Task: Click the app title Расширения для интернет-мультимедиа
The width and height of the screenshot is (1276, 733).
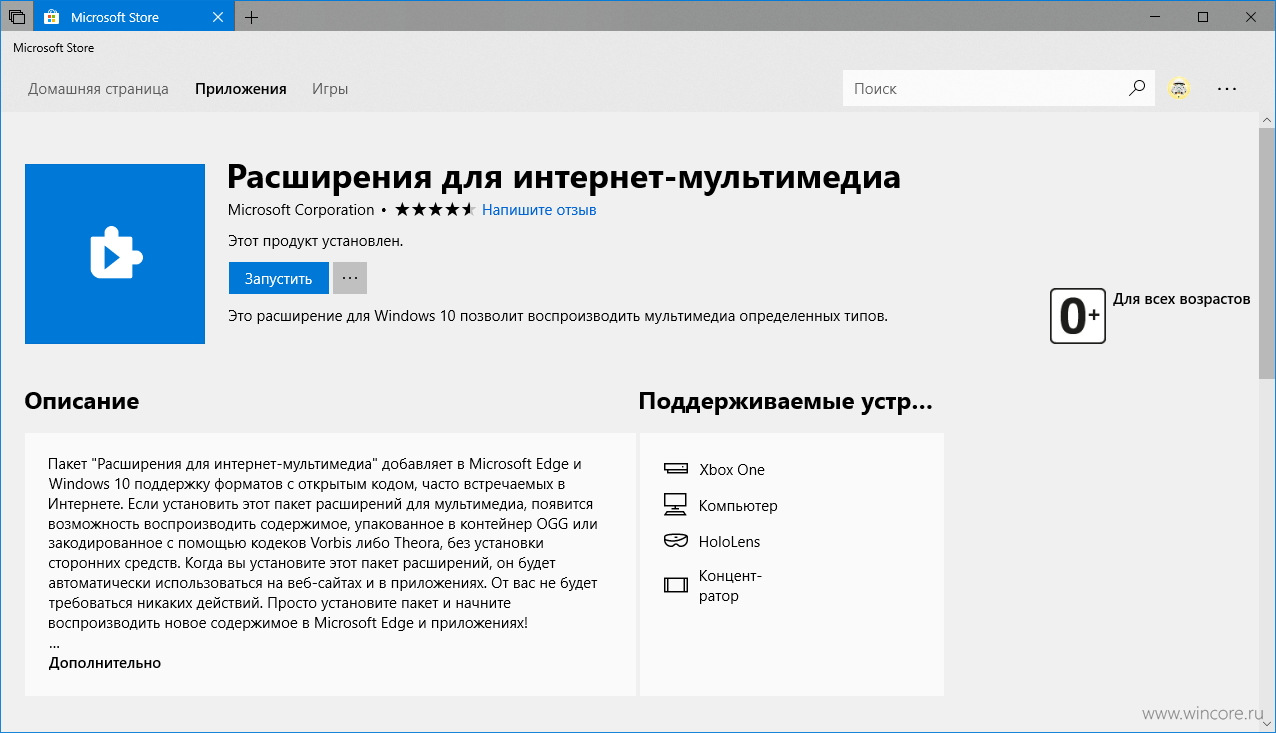Action: point(564,176)
